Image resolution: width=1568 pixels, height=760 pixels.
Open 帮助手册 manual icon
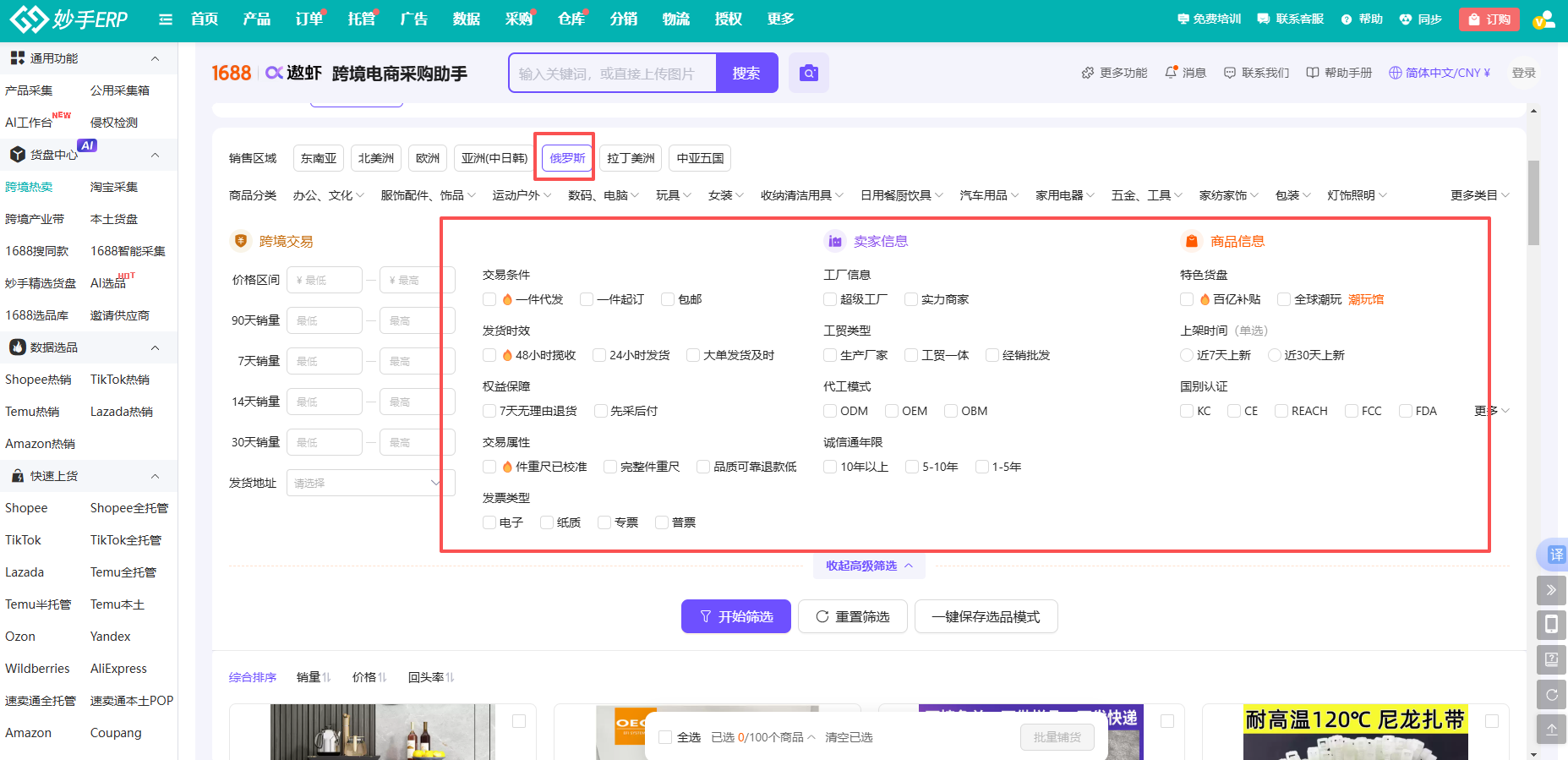point(1313,73)
